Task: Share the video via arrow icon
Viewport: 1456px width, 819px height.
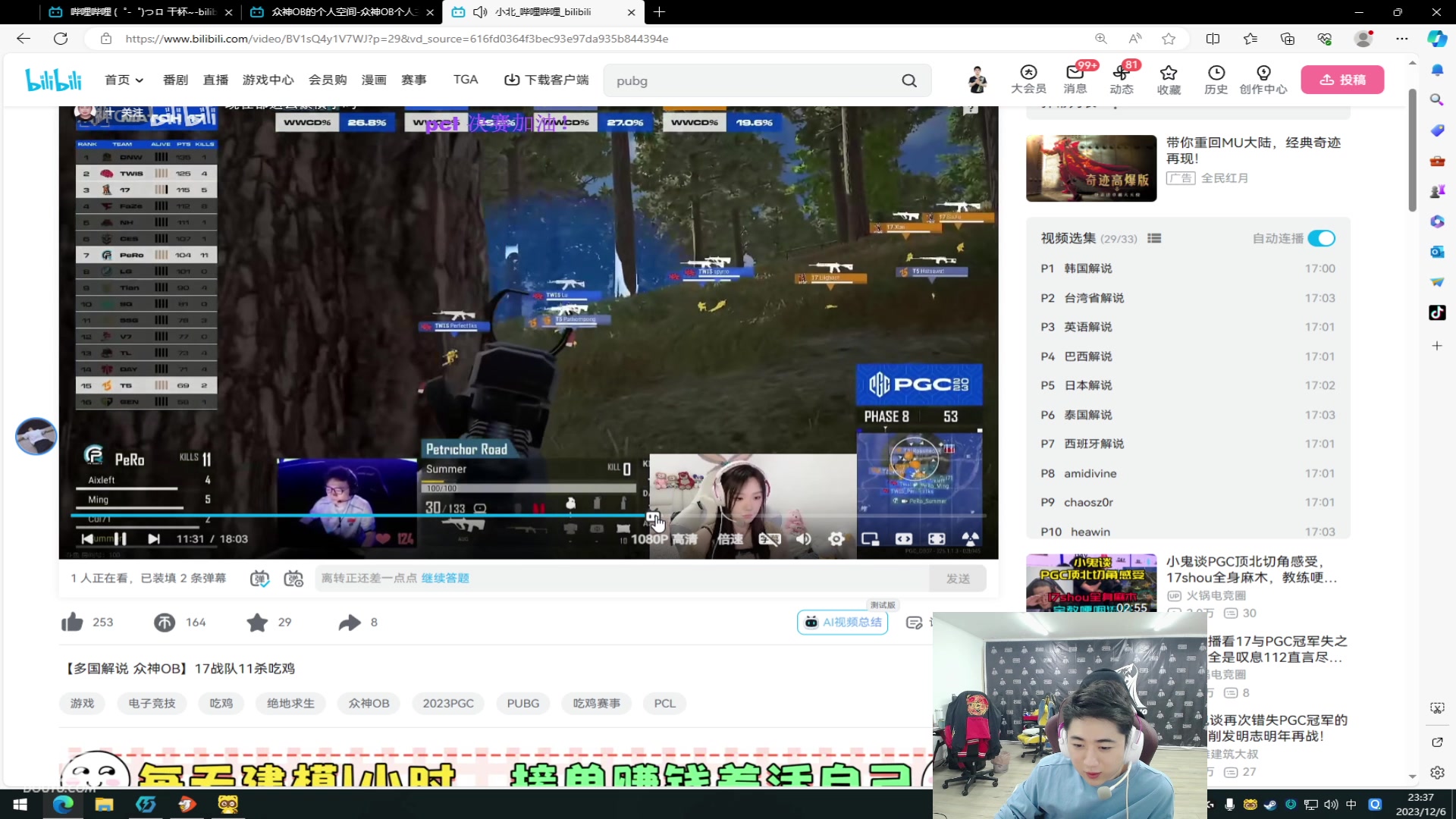Action: [x=350, y=623]
